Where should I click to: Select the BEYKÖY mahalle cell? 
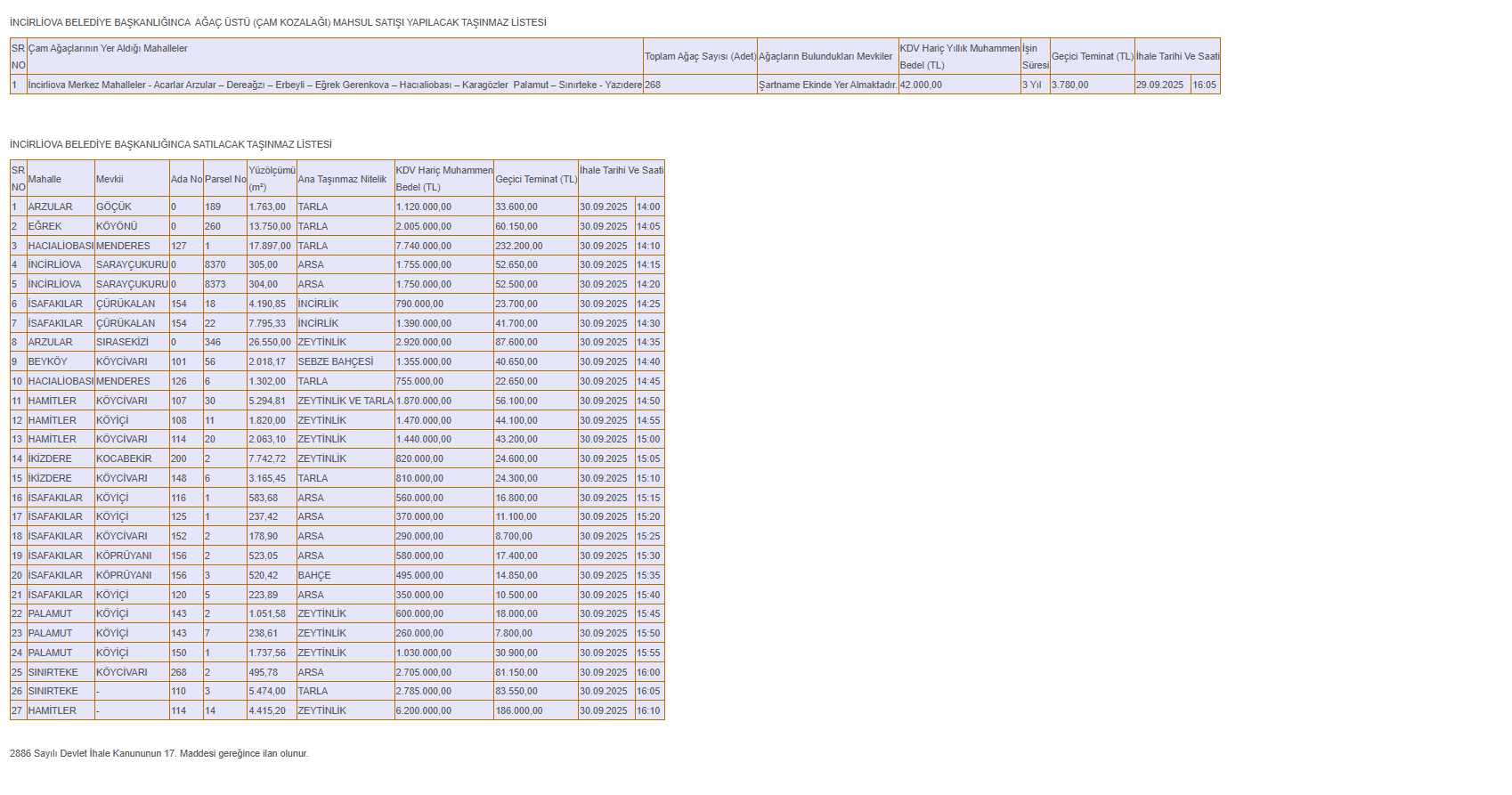coord(48,362)
